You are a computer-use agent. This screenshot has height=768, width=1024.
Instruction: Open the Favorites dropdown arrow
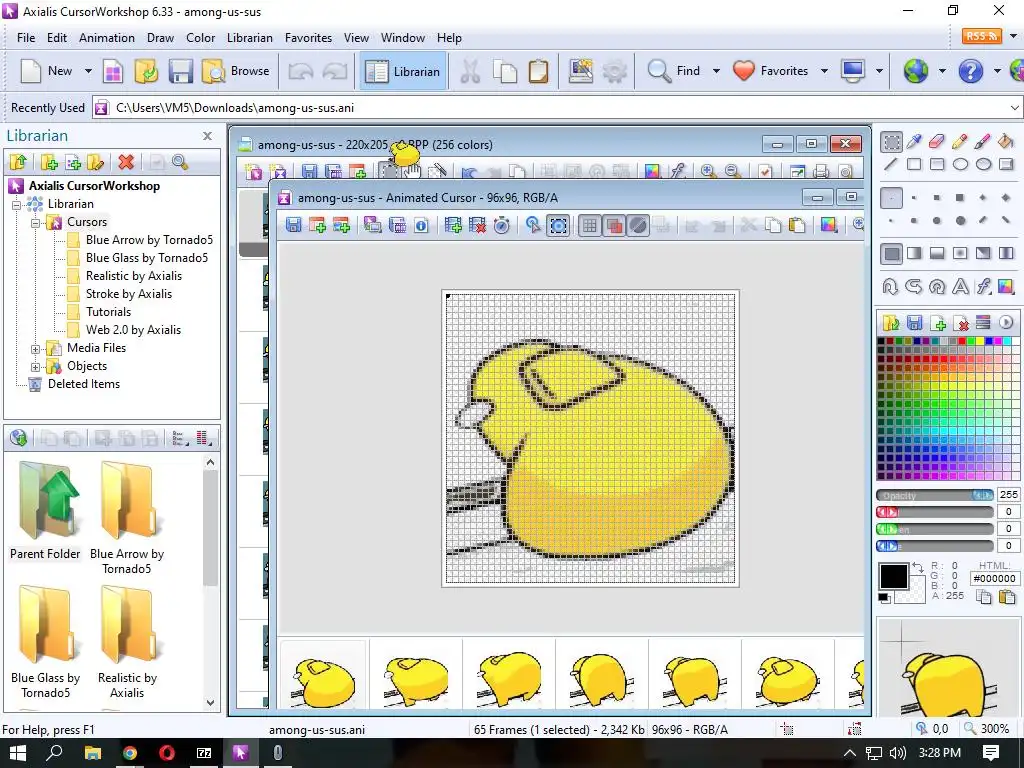click(x=824, y=71)
